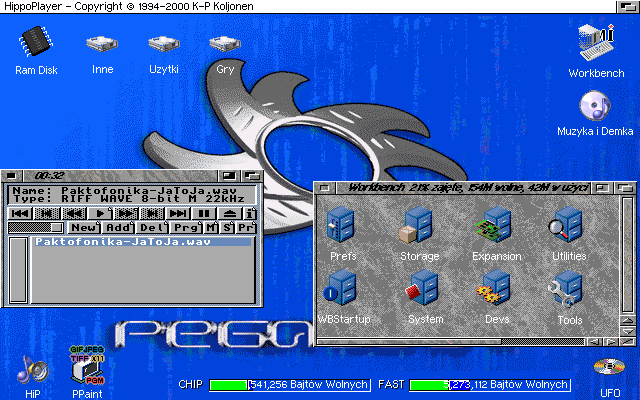Show module info with the i button
The image size is (640, 400).
[x=250, y=213]
